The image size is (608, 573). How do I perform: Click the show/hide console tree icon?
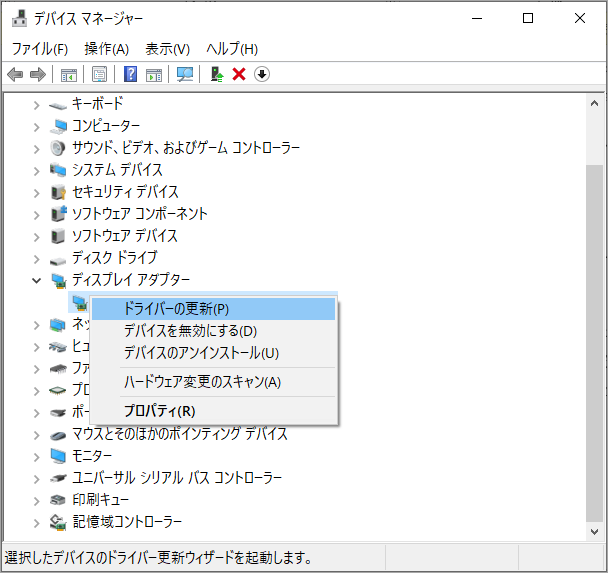[x=69, y=74]
